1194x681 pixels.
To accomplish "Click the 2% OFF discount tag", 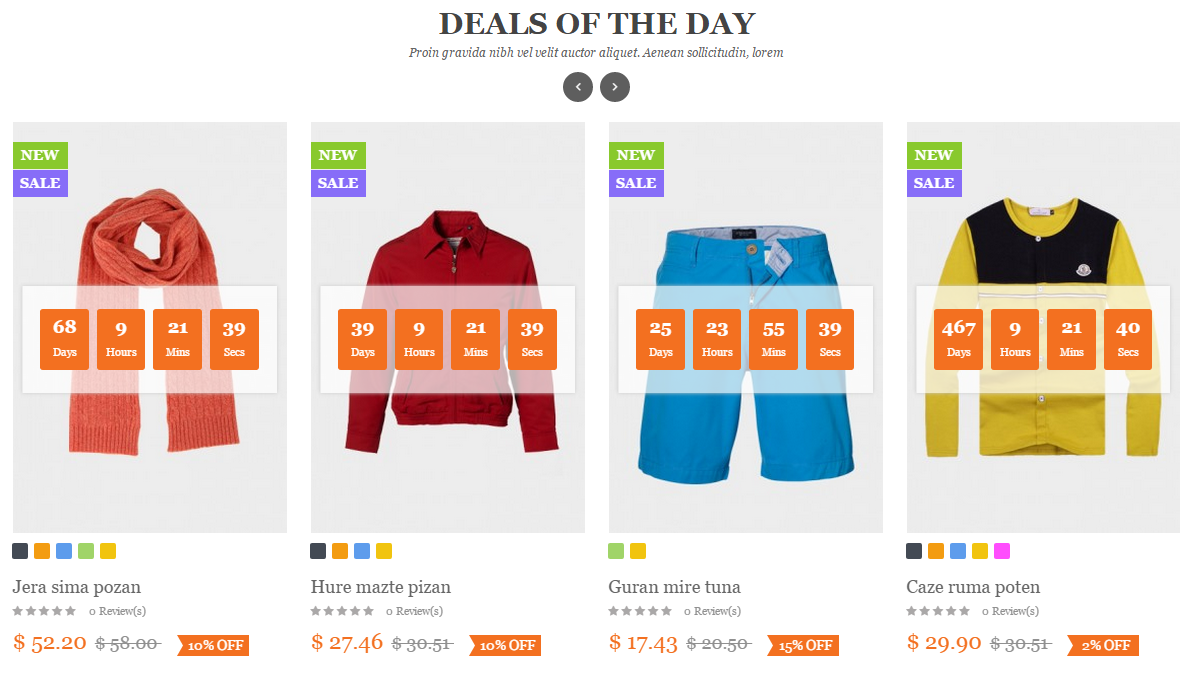I will (1103, 646).
